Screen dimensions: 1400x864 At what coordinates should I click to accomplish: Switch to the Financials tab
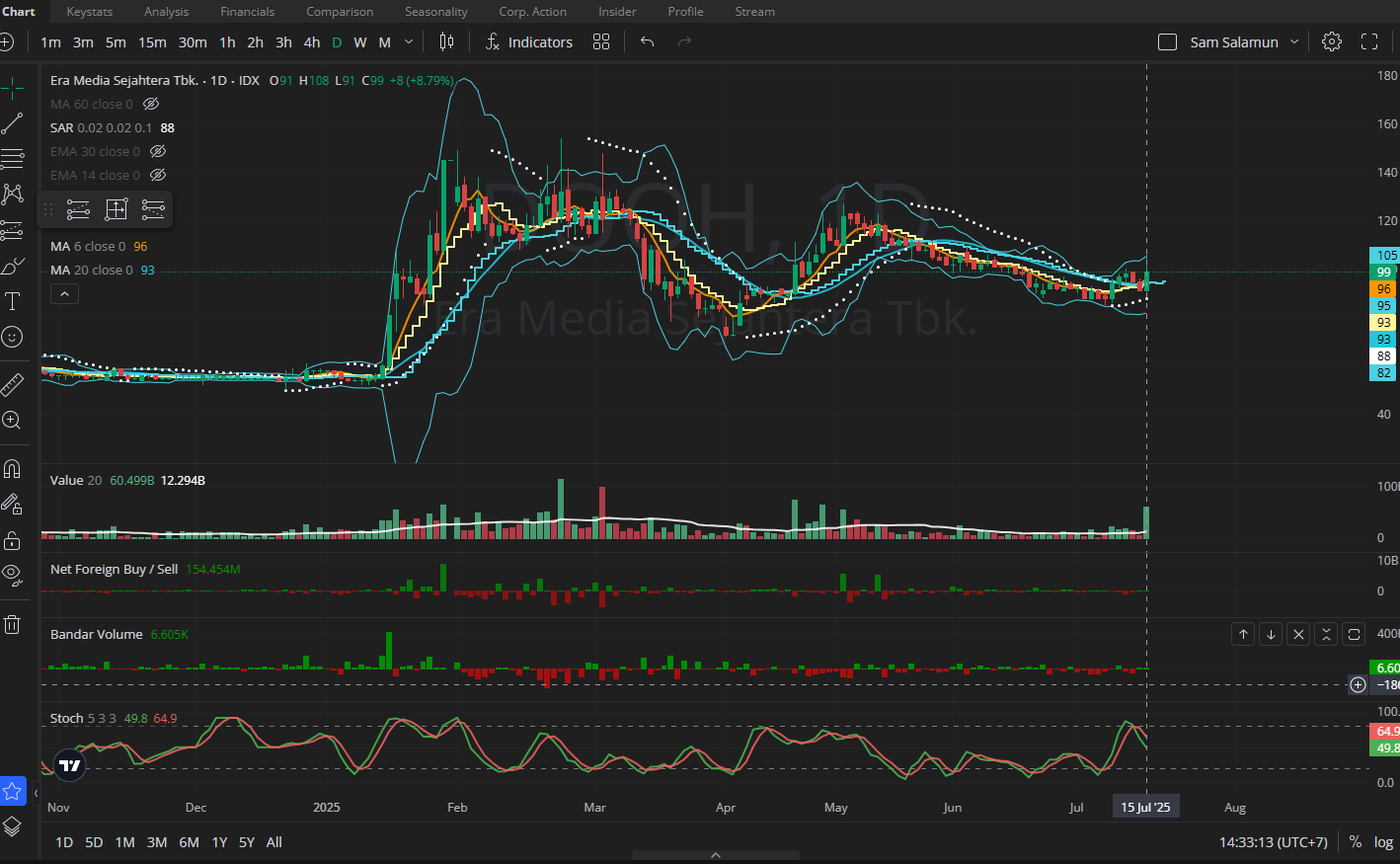click(247, 12)
